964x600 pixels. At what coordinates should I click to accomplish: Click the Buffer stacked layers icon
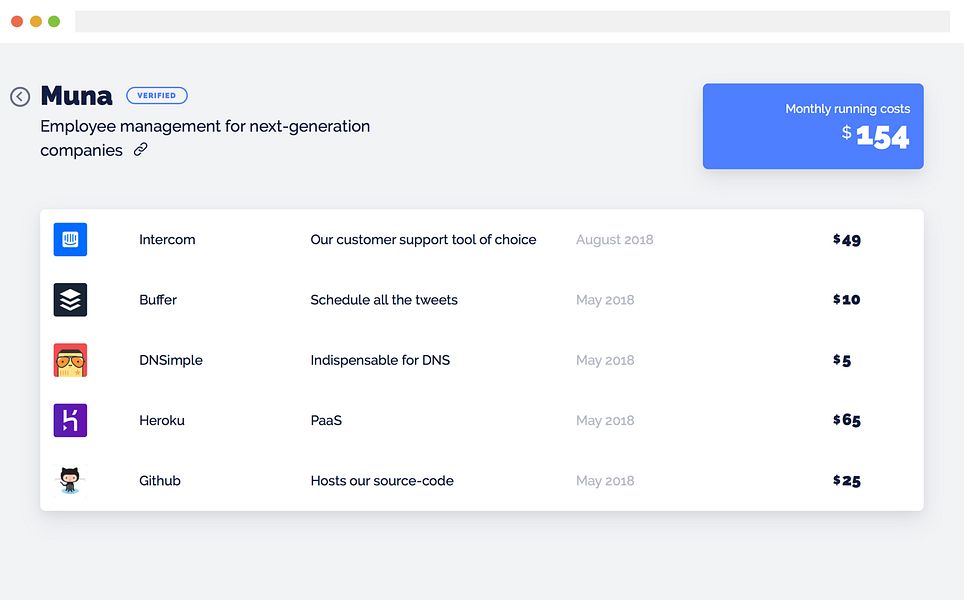point(70,299)
